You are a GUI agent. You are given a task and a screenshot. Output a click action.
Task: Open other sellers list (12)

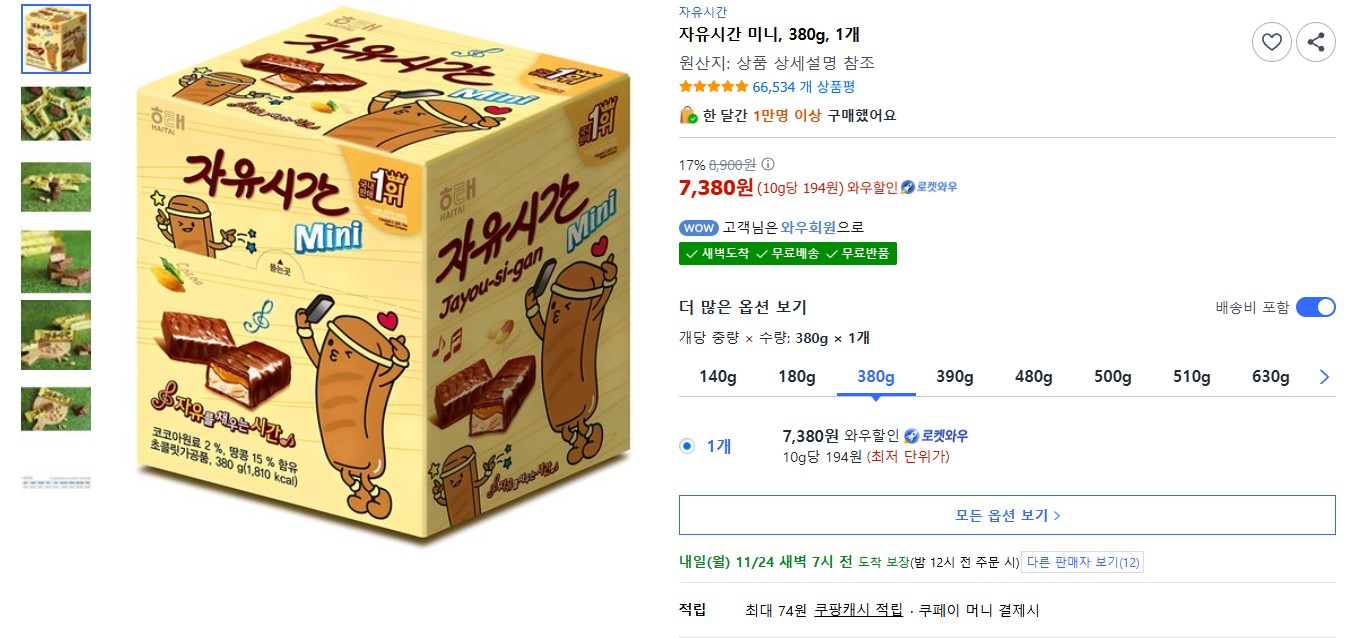pyautogui.click(x=1082, y=562)
